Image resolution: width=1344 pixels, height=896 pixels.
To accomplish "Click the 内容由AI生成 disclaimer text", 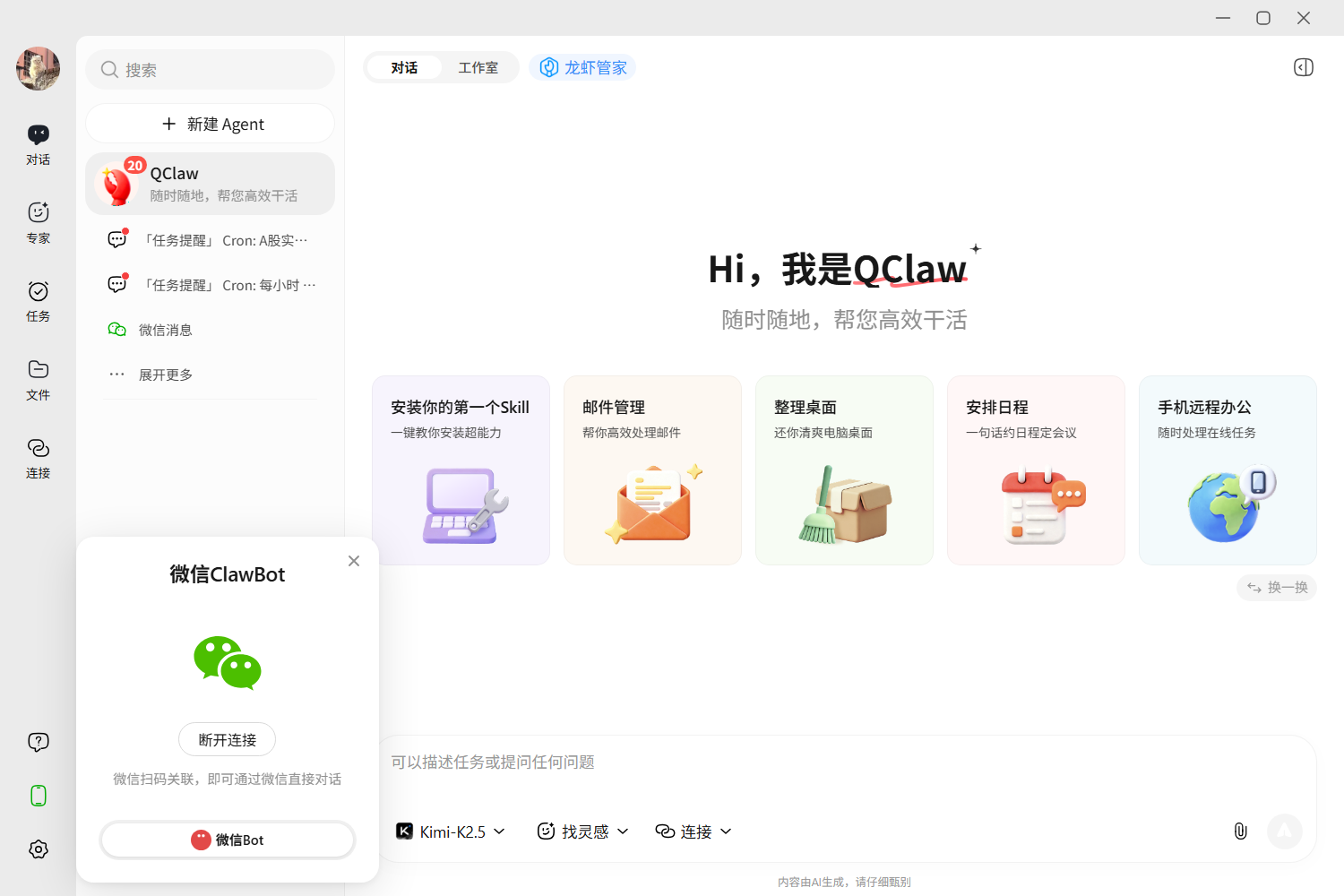I will pyautogui.click(x=844, y=883).
